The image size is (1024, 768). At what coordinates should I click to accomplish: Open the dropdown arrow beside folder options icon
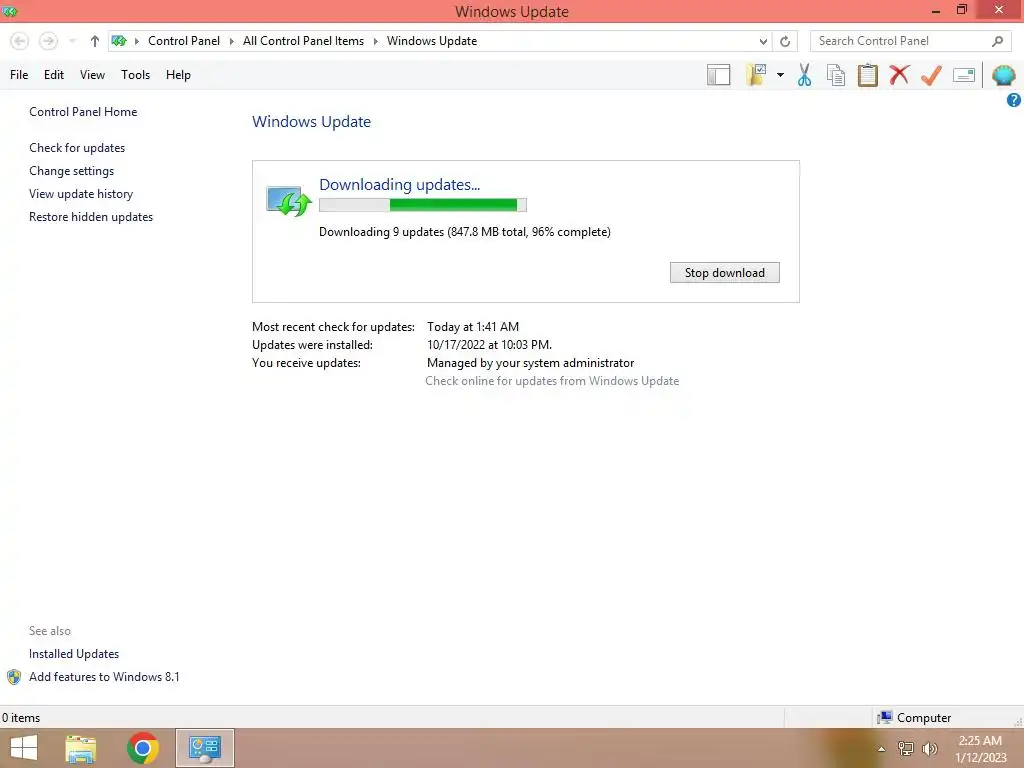[780, 75]
